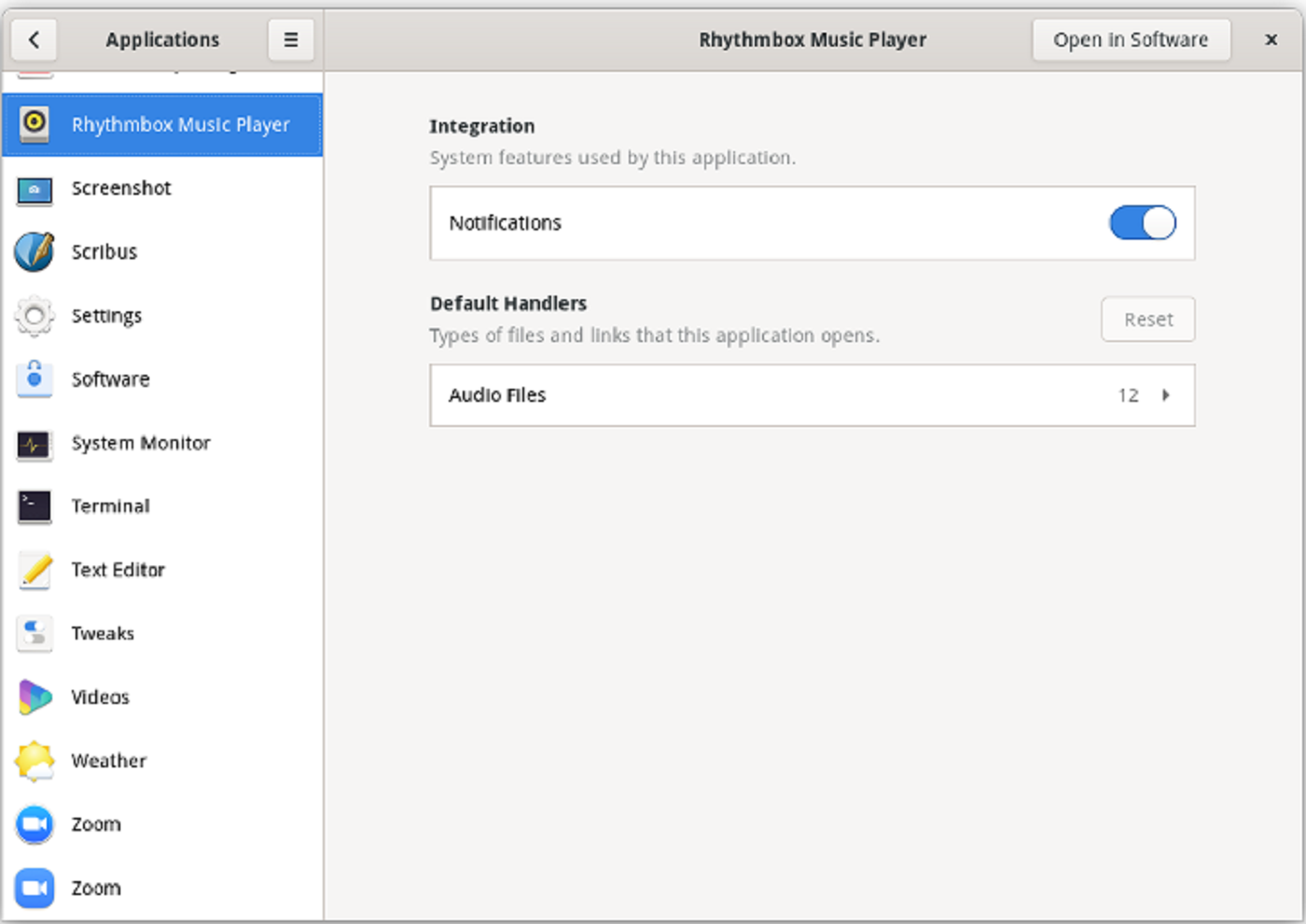Viewport: 1306px width, 924px height.
Task: Open the primary menu via hamburger button
Action: pyautogui.click(x=290, y=39)
